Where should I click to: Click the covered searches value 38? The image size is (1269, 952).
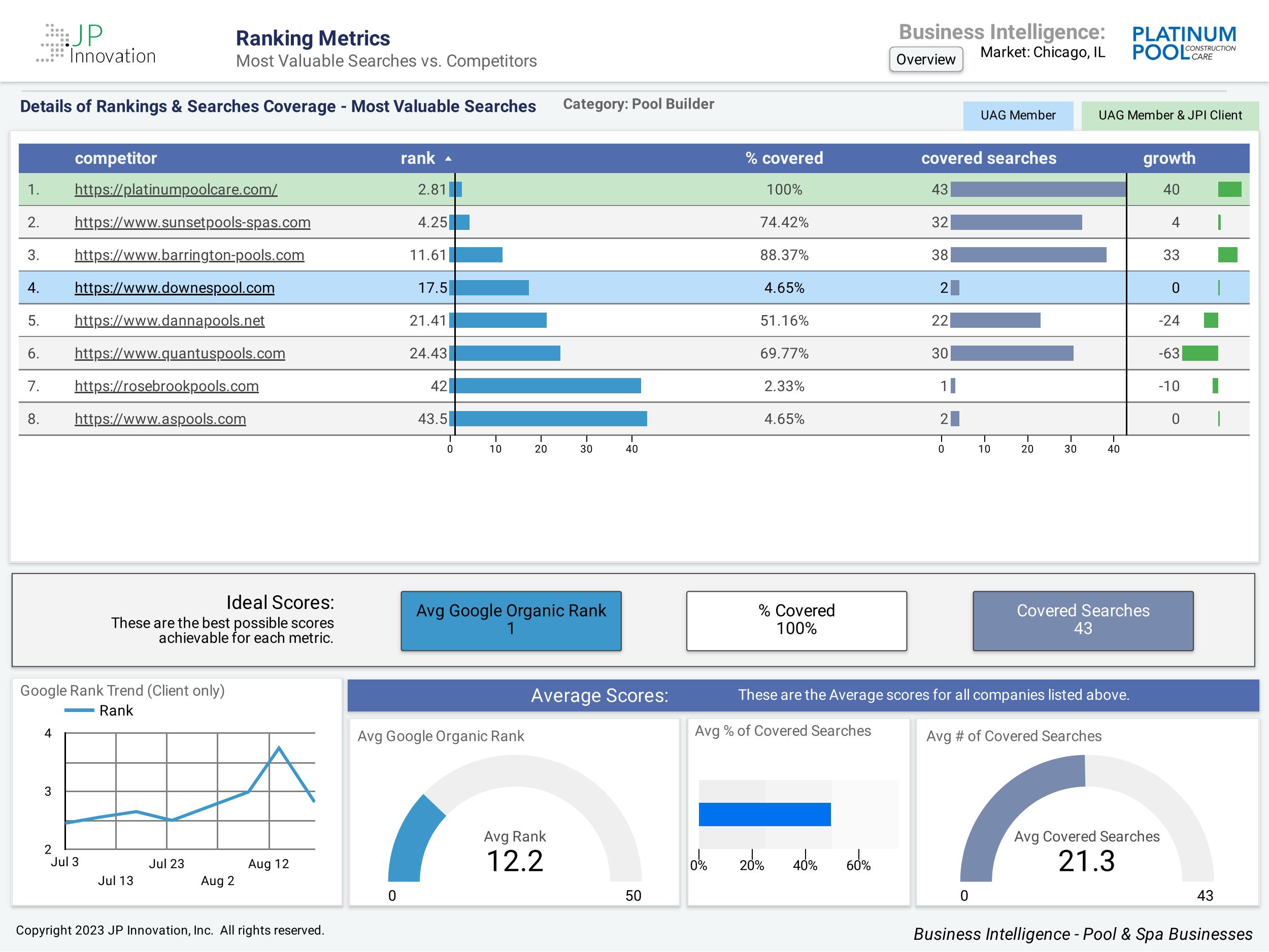click(940, 255)
